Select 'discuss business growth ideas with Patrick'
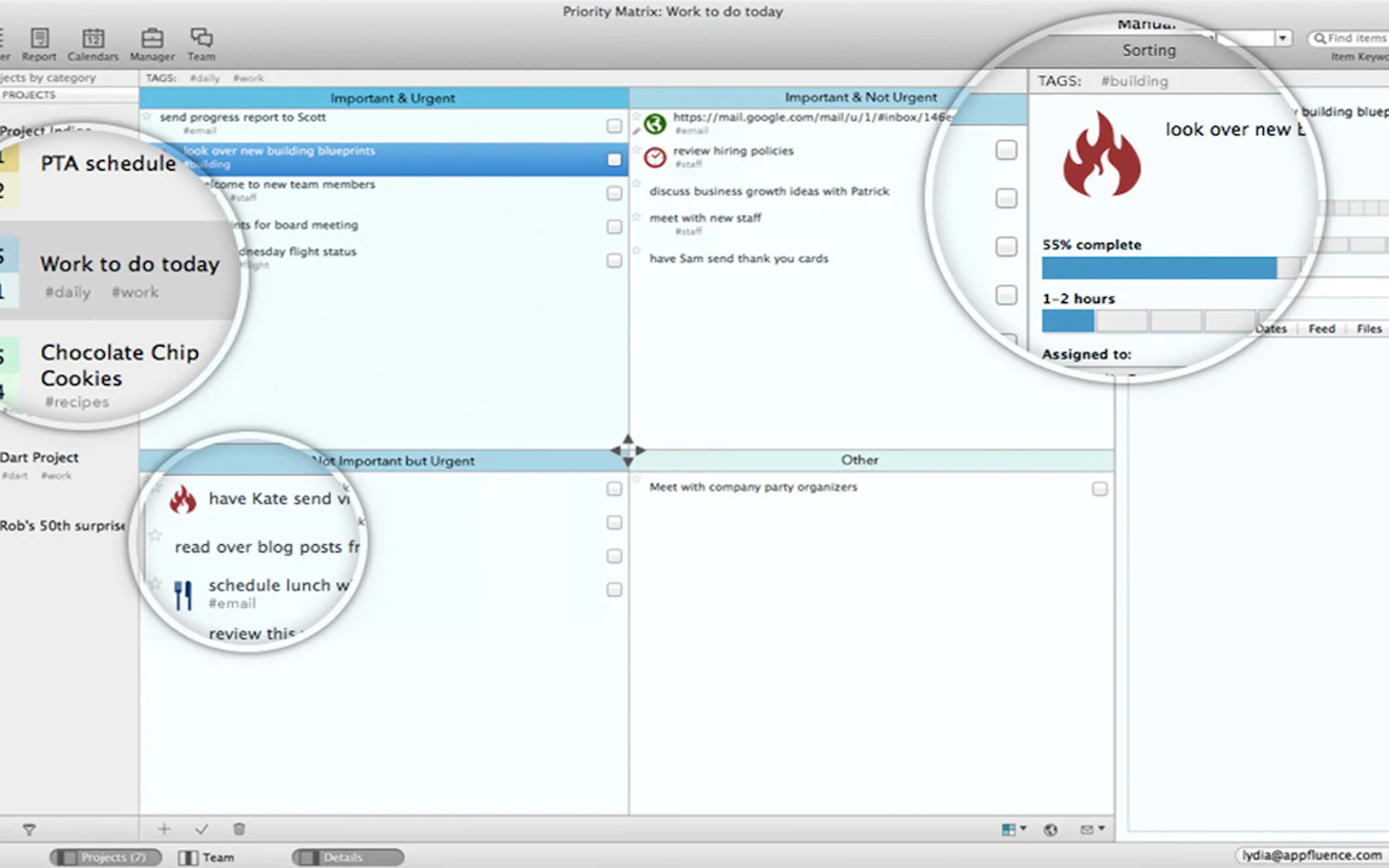The width and height of the screenshot is (1389, 868). (769, 191)
